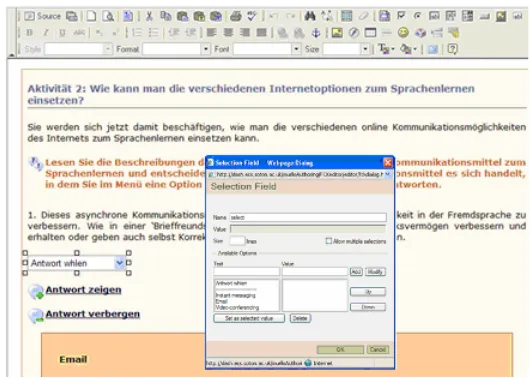The width and height of the screenshot is (530, 378).
Task: Confirm the dialog with OK
Action: [x=340, y=349]
